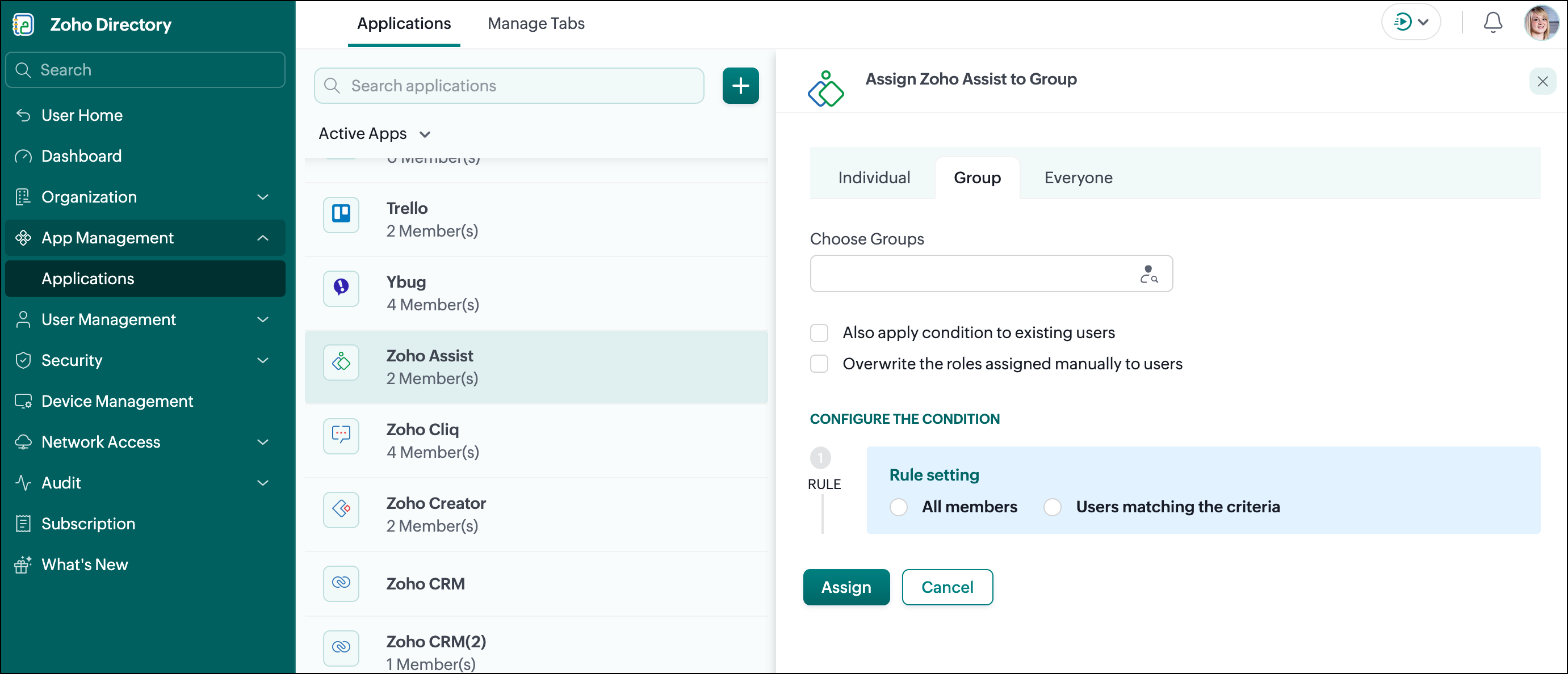
Task: Click the search magnifier in Search applications
Action: (x=332, y=86)
